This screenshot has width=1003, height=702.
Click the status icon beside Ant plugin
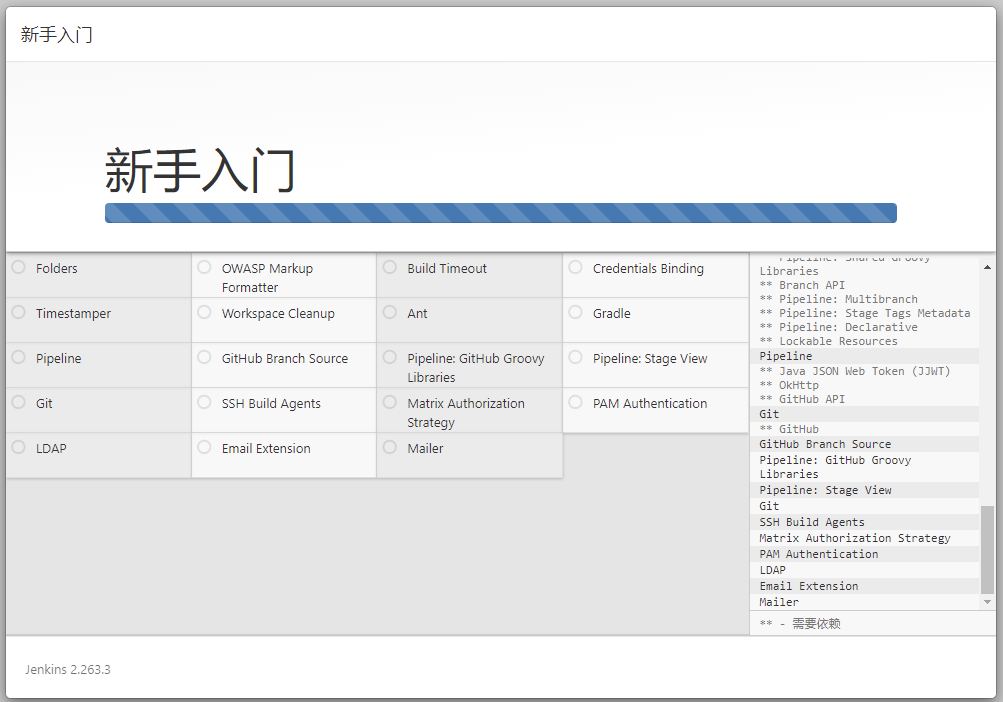click(x=389, y=312)
